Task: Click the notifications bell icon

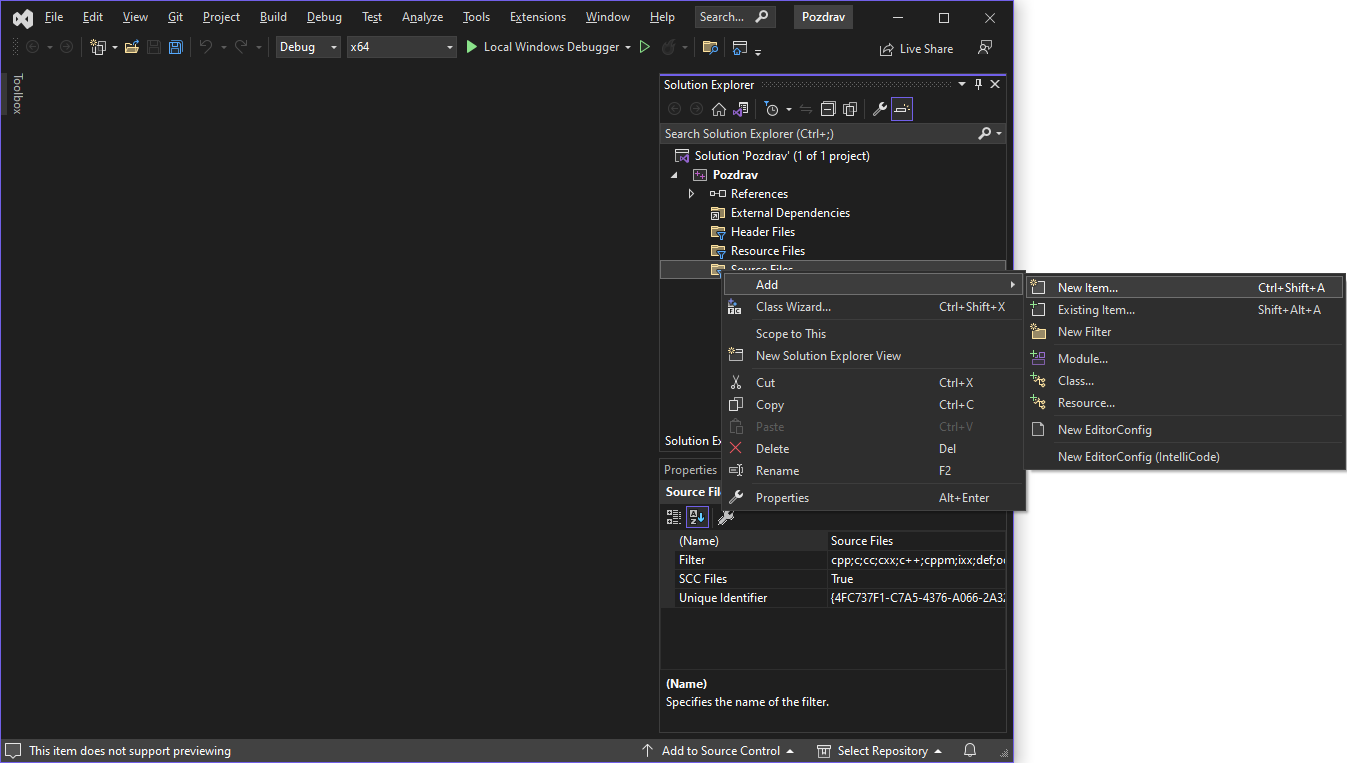Action: (970, 751)
